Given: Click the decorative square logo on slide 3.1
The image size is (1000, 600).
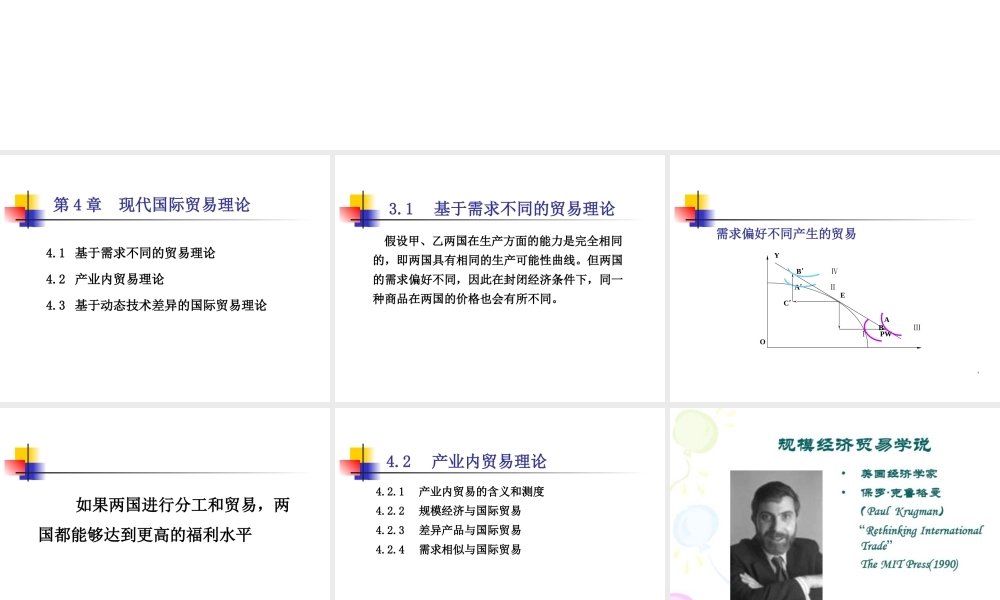Looking at the screenshot, I should pos(362,206).
